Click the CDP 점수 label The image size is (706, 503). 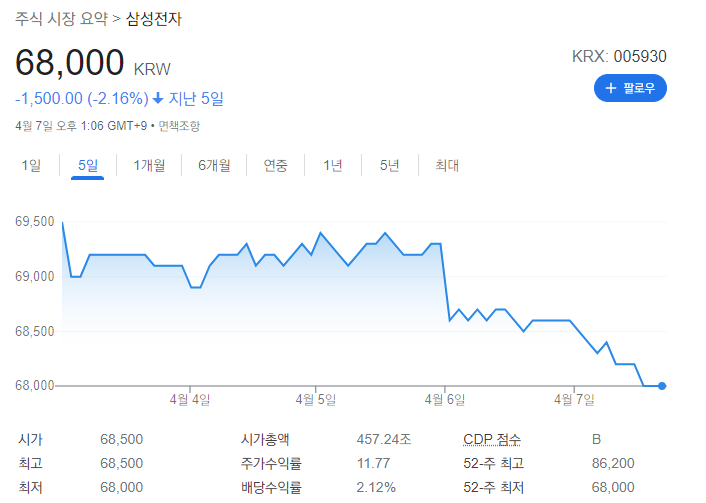[x=492, y=439]
